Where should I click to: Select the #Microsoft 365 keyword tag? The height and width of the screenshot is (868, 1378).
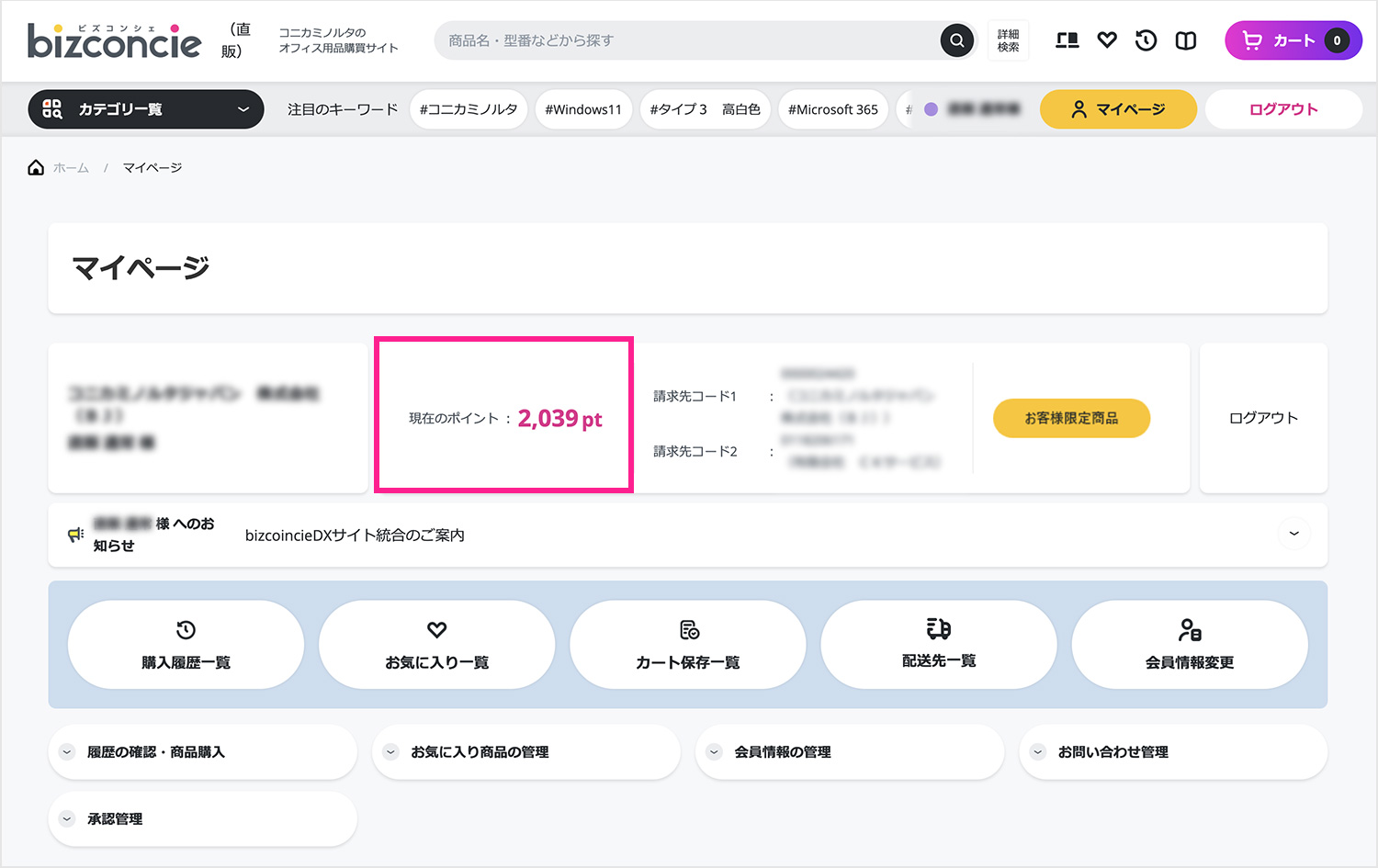833,109
